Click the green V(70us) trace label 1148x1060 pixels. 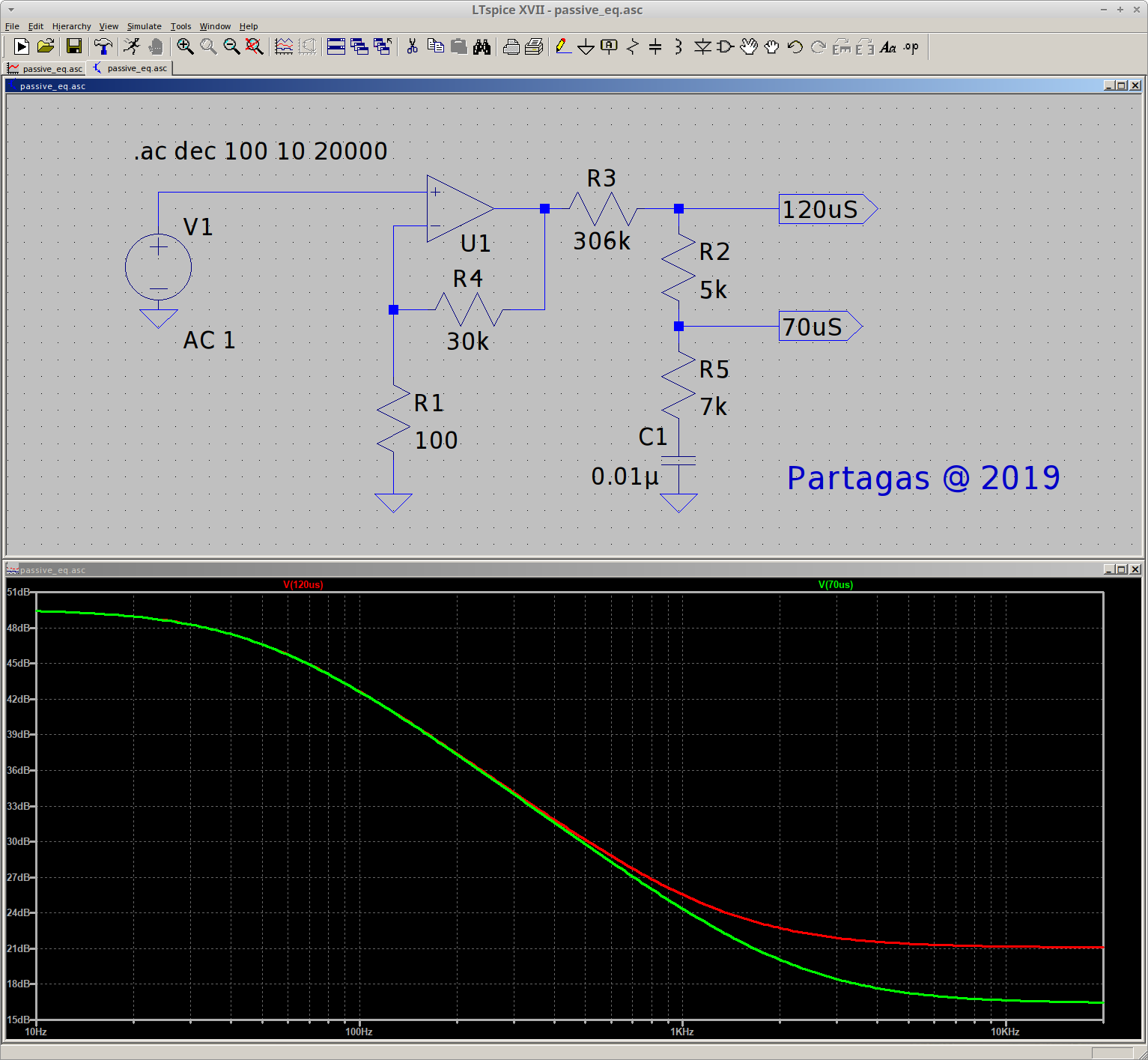[x=835, y=584]
